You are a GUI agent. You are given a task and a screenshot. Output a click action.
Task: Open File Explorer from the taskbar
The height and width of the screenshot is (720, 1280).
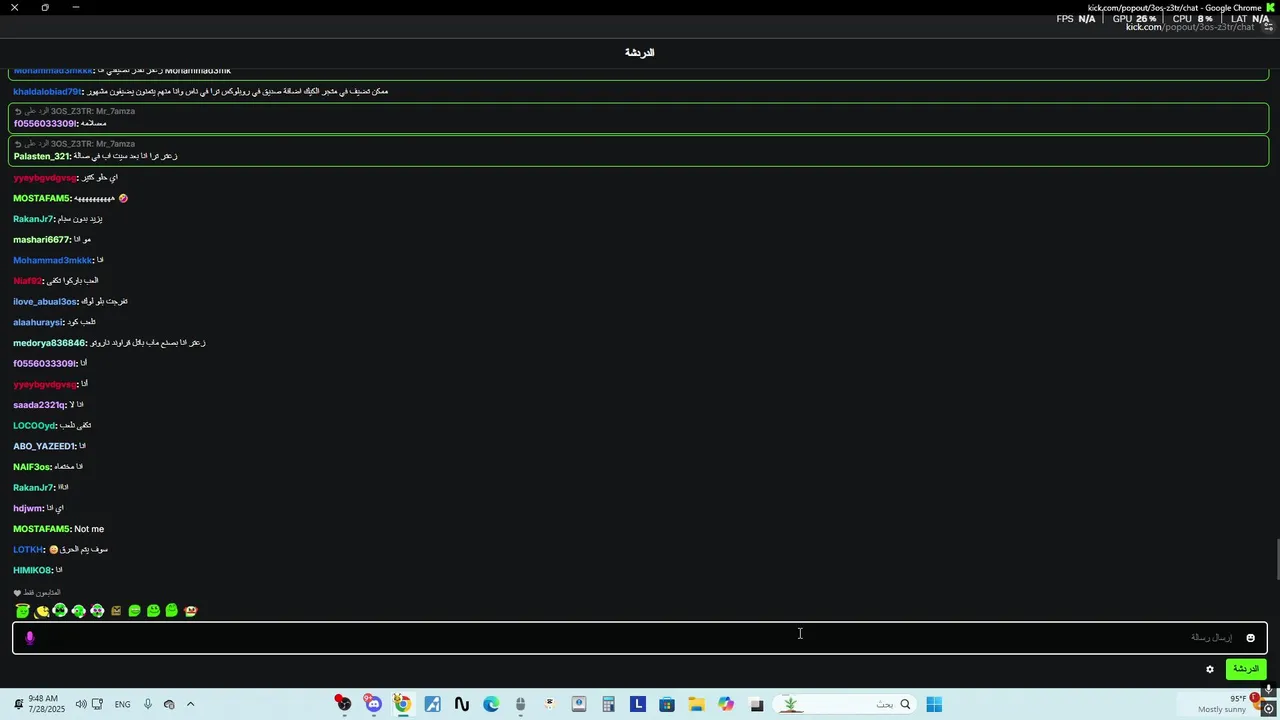pyautogui.click(x=696, y=704)
